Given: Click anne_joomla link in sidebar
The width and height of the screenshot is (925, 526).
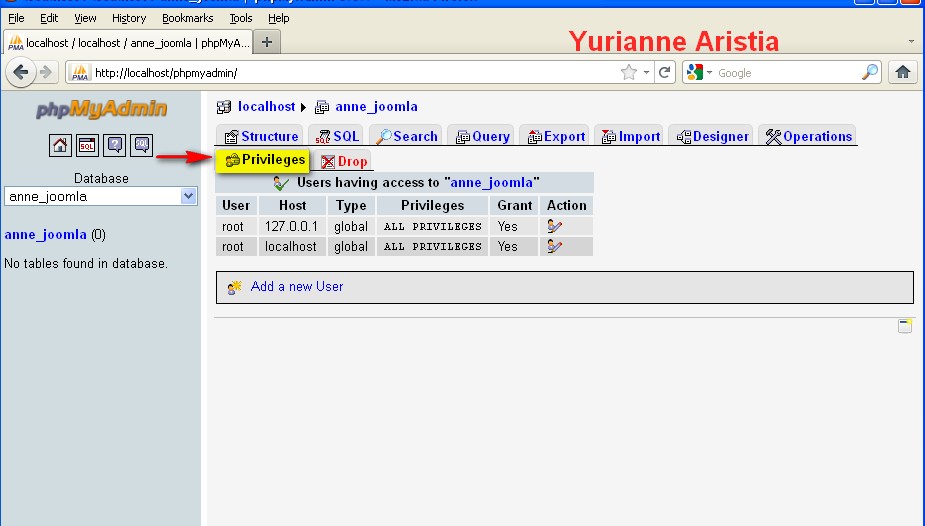Looking at the screenshot, I should coord(45,235).
